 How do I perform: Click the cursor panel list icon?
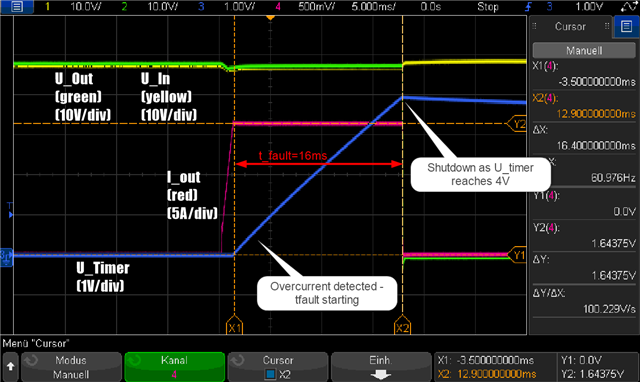pyautogui.click(x=627, y=27)
